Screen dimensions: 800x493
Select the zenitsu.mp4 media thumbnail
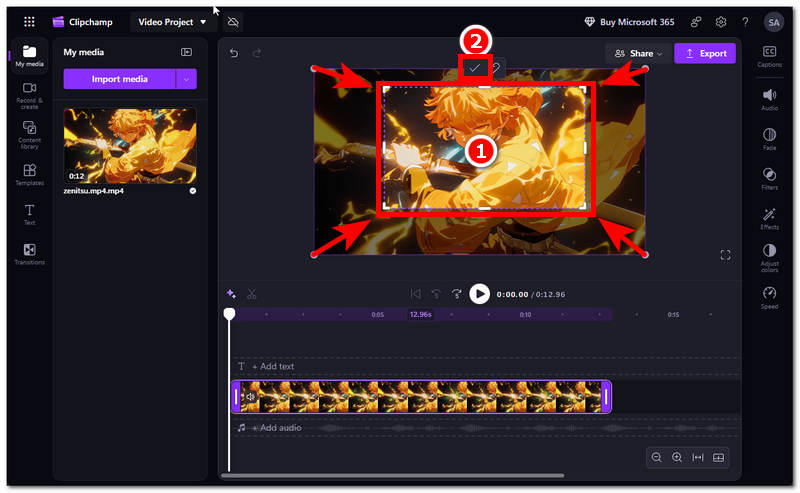pos(130,146)
